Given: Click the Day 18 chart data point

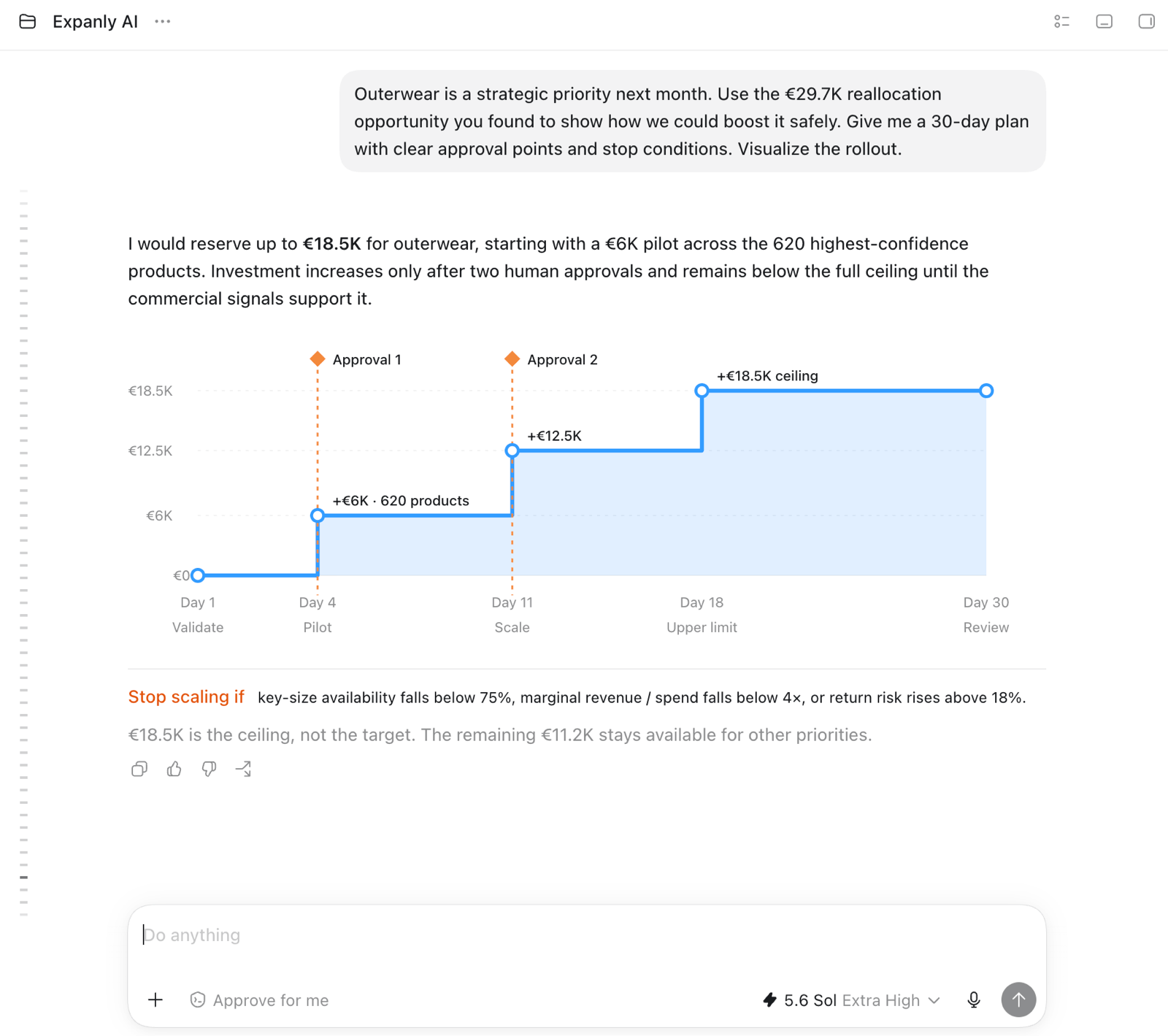Looking at the screenshot, I should coord(702,391).
